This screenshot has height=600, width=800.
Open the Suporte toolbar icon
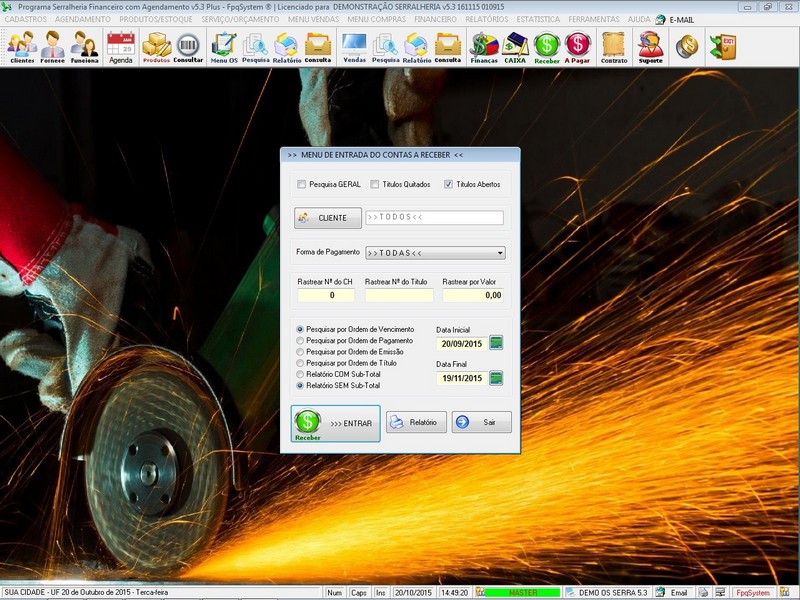(651, 46)
